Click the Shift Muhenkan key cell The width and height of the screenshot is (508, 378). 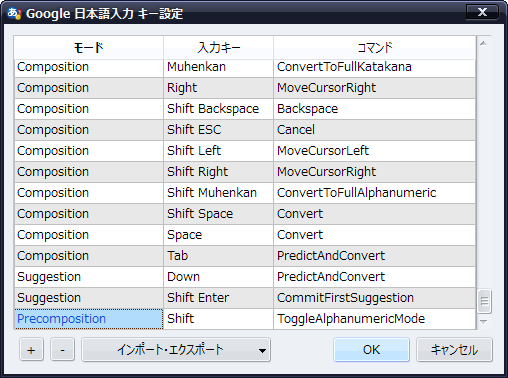pyautogui.click(x=218, y=193)
